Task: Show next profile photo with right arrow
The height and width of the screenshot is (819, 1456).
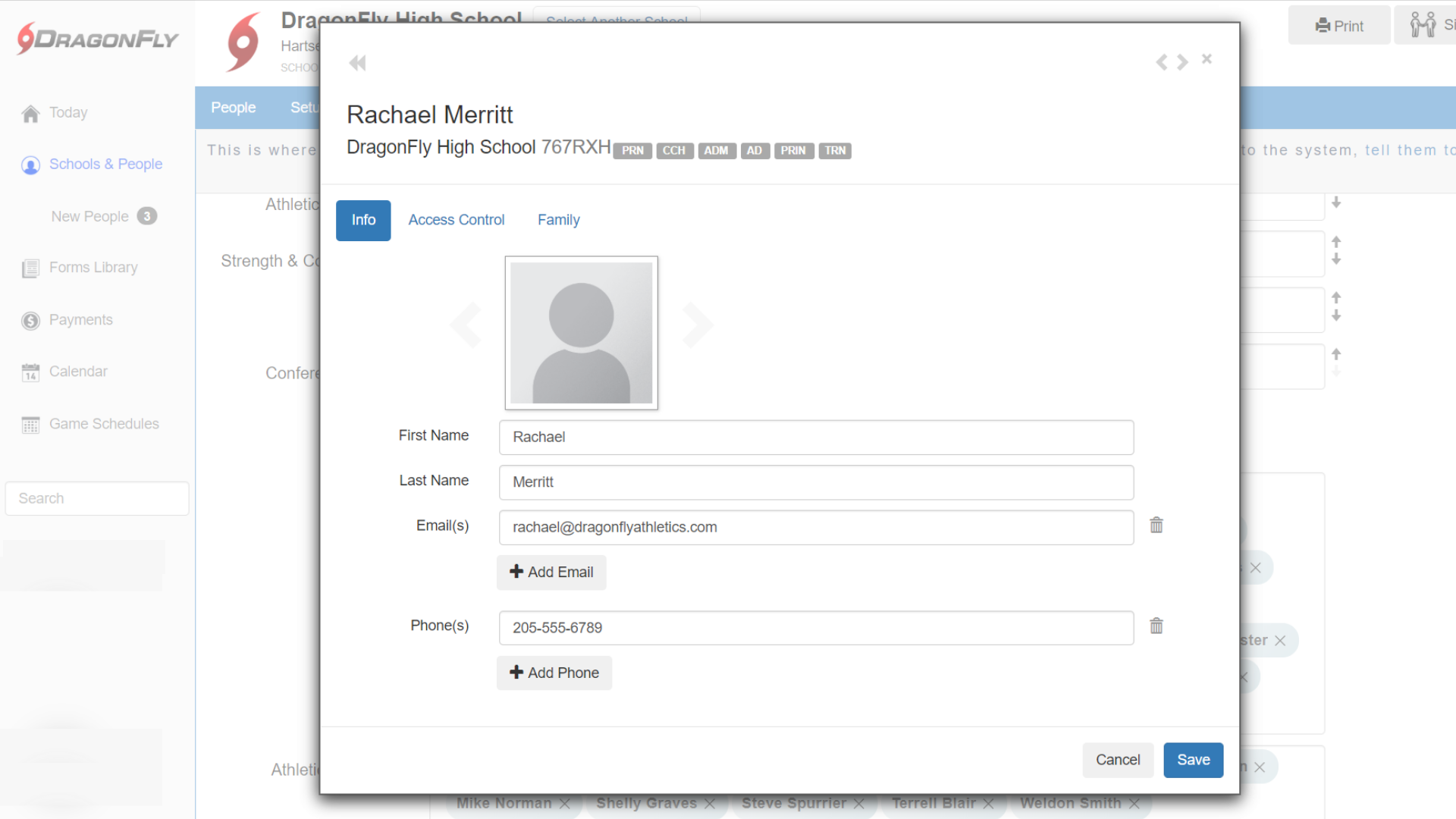Action: (697, 325)
